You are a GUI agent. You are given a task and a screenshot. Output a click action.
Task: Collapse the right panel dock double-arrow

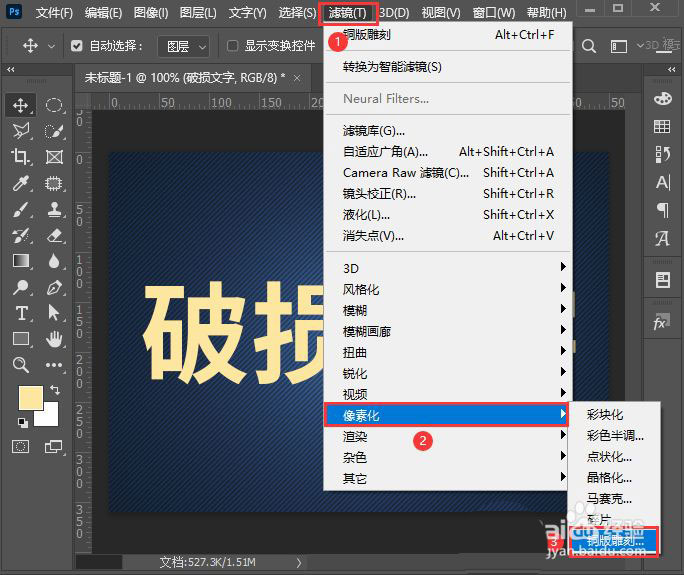click(671, 69)
